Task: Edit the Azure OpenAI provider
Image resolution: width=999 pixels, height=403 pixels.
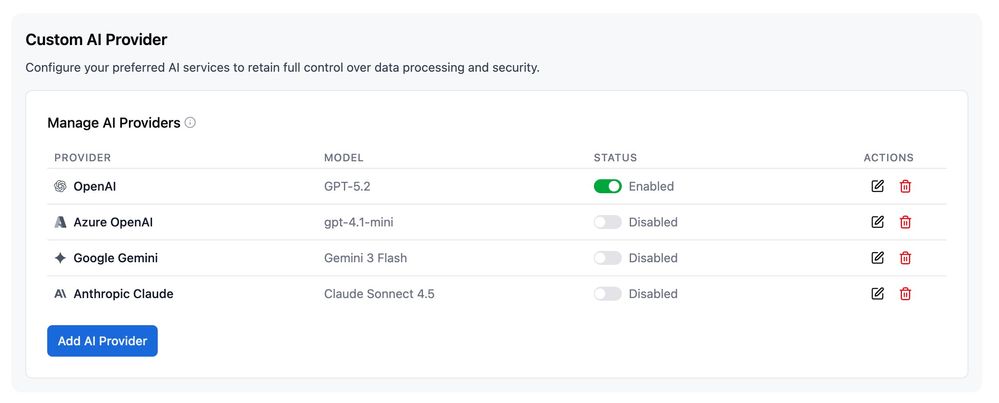Action: pyautogui.click(x=877, y=222)
